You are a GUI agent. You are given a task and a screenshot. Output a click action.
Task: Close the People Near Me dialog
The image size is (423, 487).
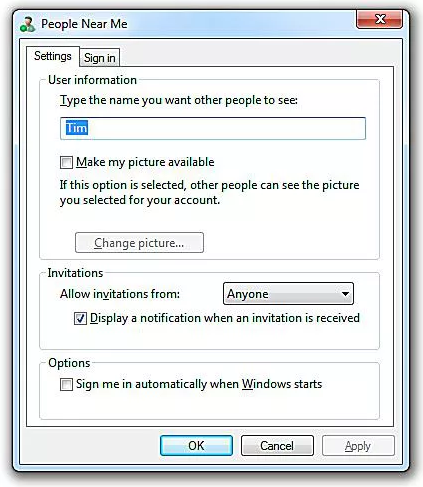click(x=379, y=19)
